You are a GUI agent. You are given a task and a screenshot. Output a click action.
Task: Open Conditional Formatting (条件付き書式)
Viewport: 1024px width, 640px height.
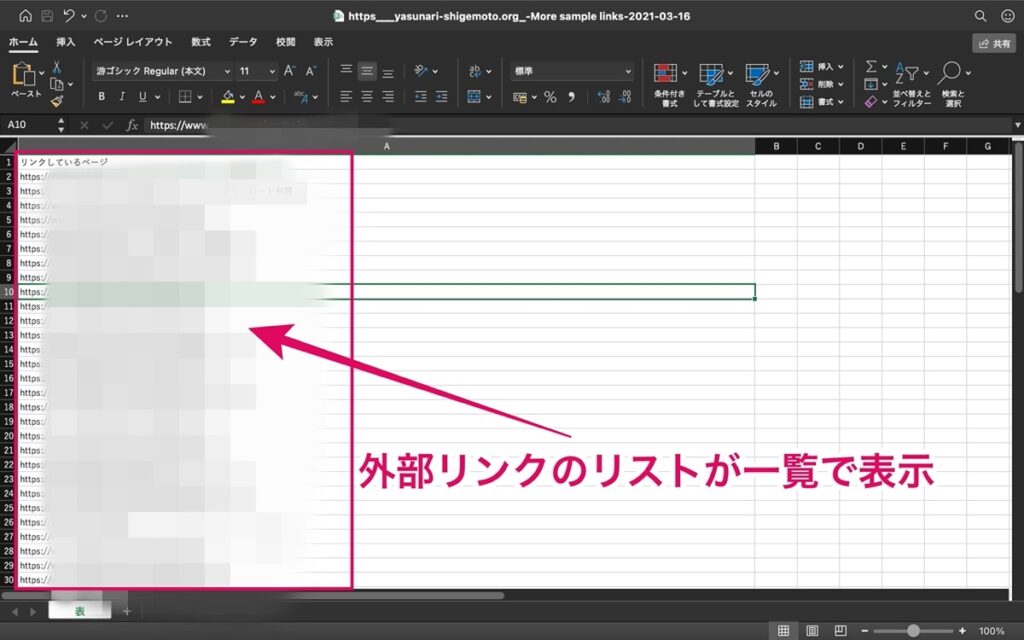coord(669,85)
